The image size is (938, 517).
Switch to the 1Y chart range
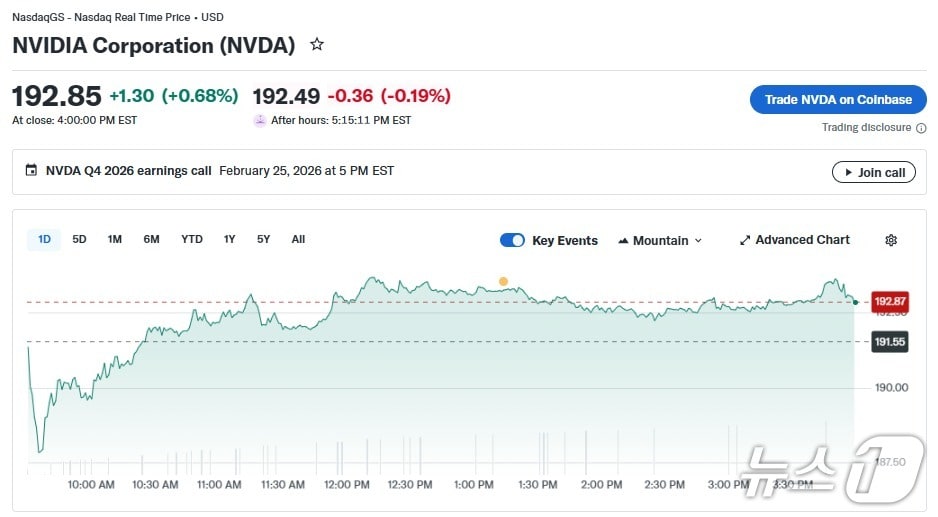[x=230, y=239]
